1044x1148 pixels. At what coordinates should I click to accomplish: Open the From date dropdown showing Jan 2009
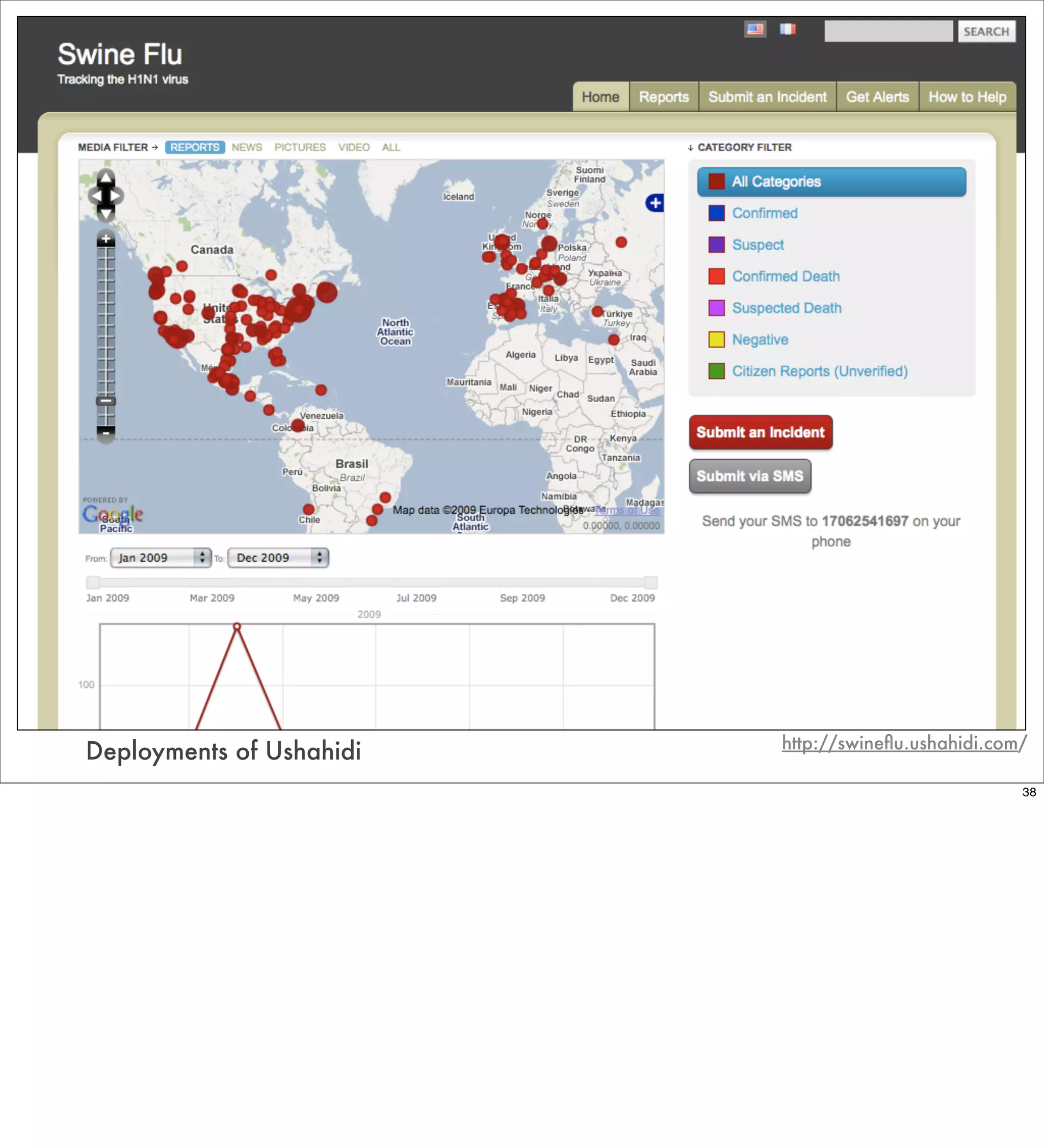coord(161,558)
